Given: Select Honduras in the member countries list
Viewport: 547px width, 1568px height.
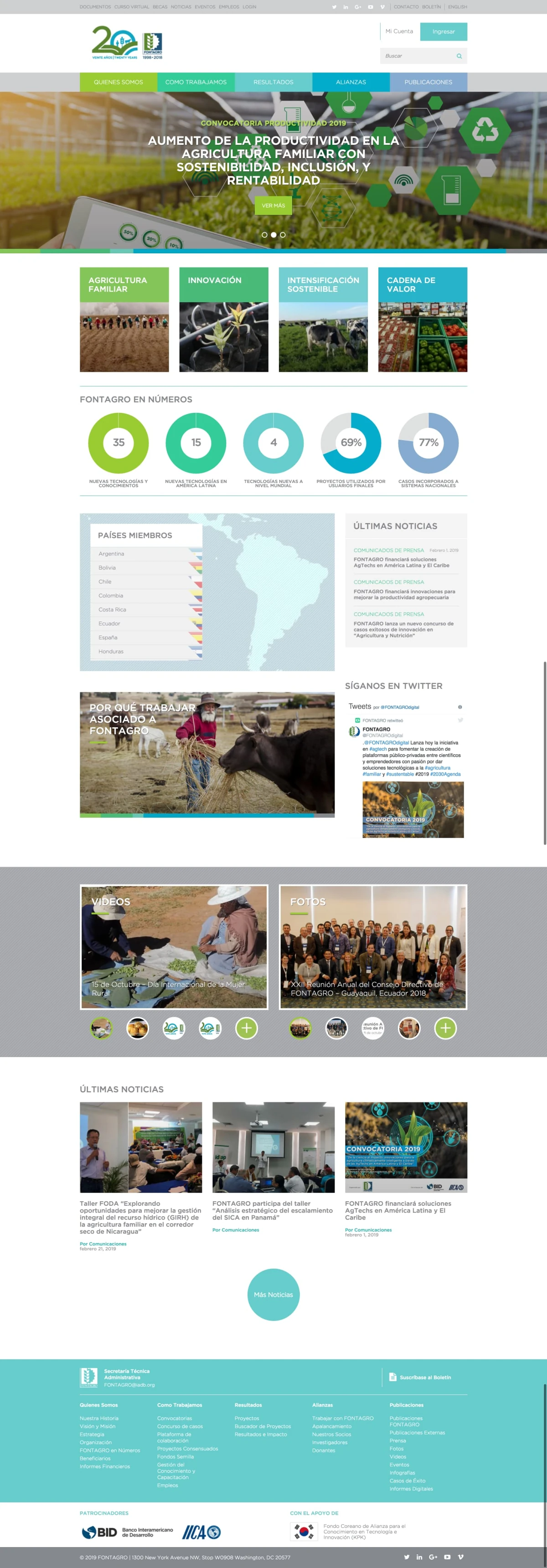Looking at the screenshot, I should (146, 651).
